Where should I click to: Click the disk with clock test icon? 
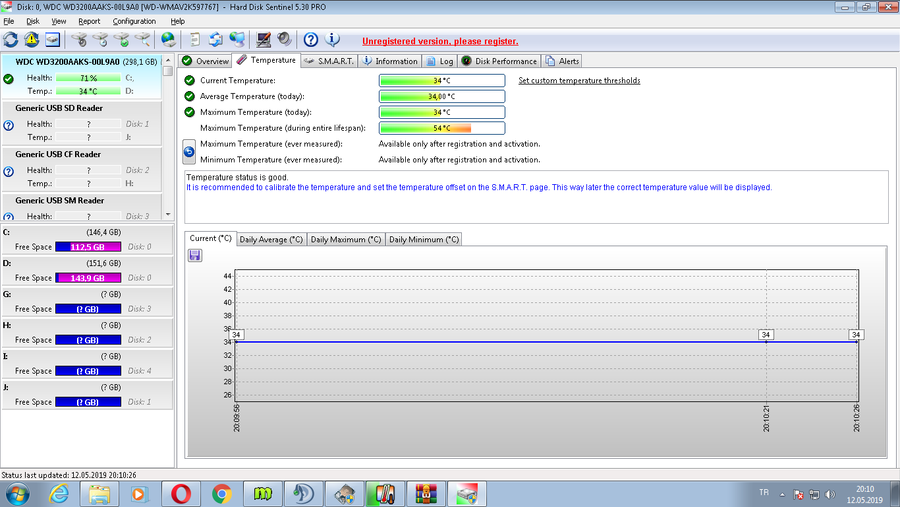(x=100, y=40)
